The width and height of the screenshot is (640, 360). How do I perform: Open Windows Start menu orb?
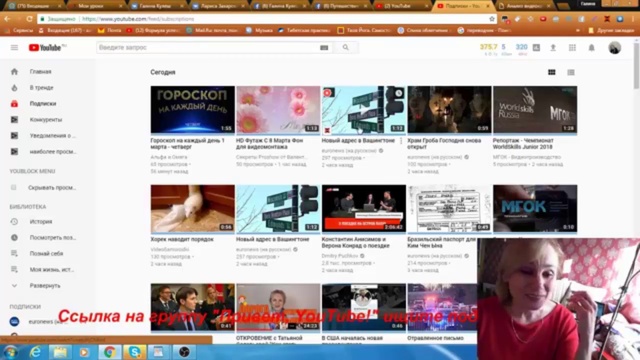[11, 352]
